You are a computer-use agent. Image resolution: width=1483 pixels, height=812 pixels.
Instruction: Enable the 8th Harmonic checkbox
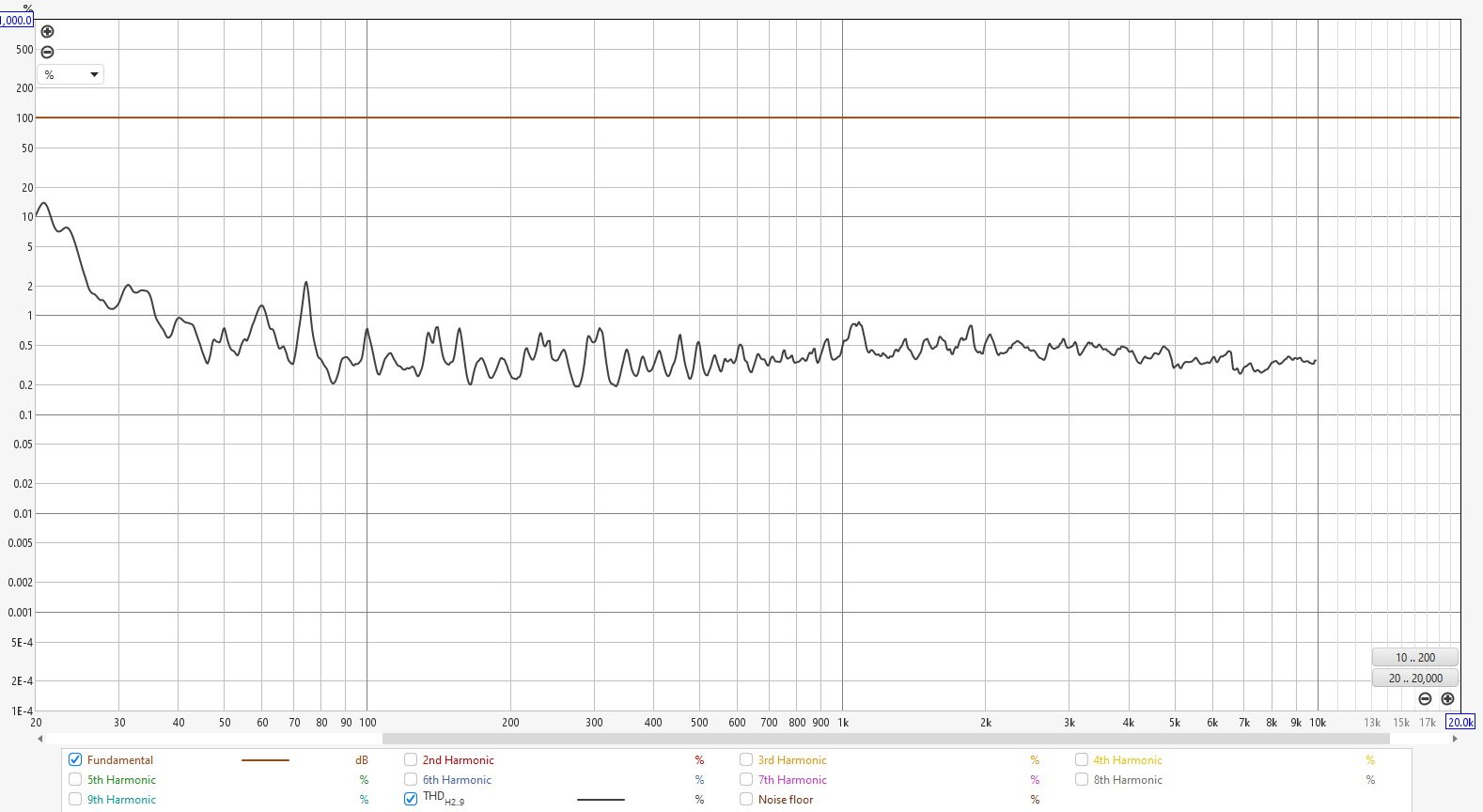[1082, 779]
